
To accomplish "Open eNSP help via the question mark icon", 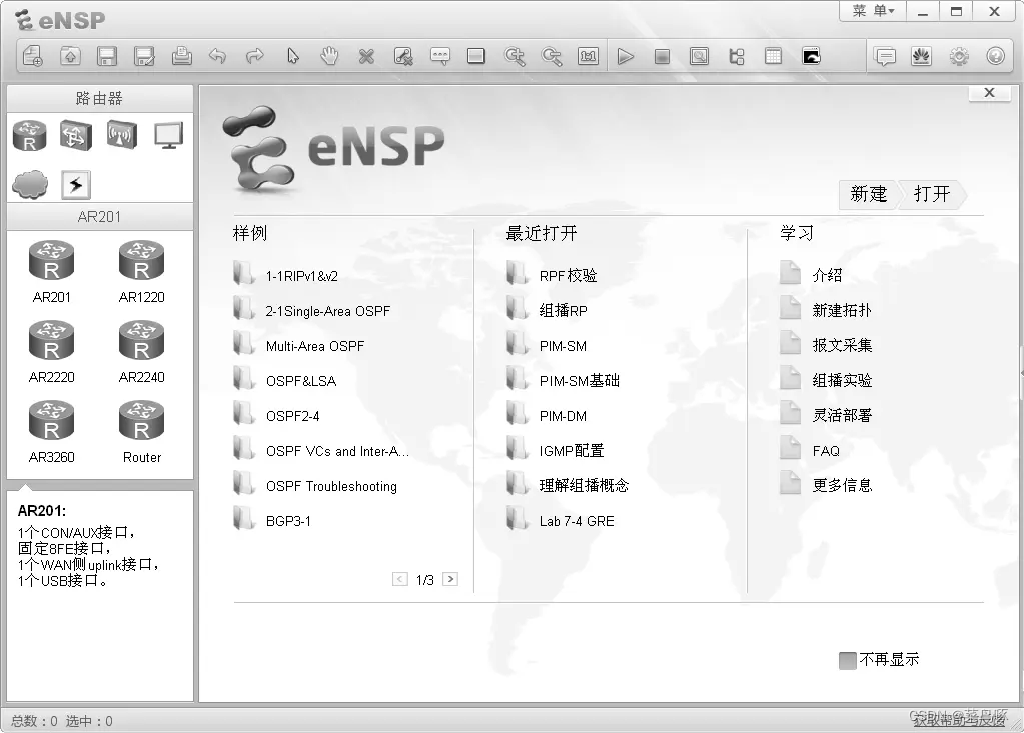I will [x=994, y=58].
